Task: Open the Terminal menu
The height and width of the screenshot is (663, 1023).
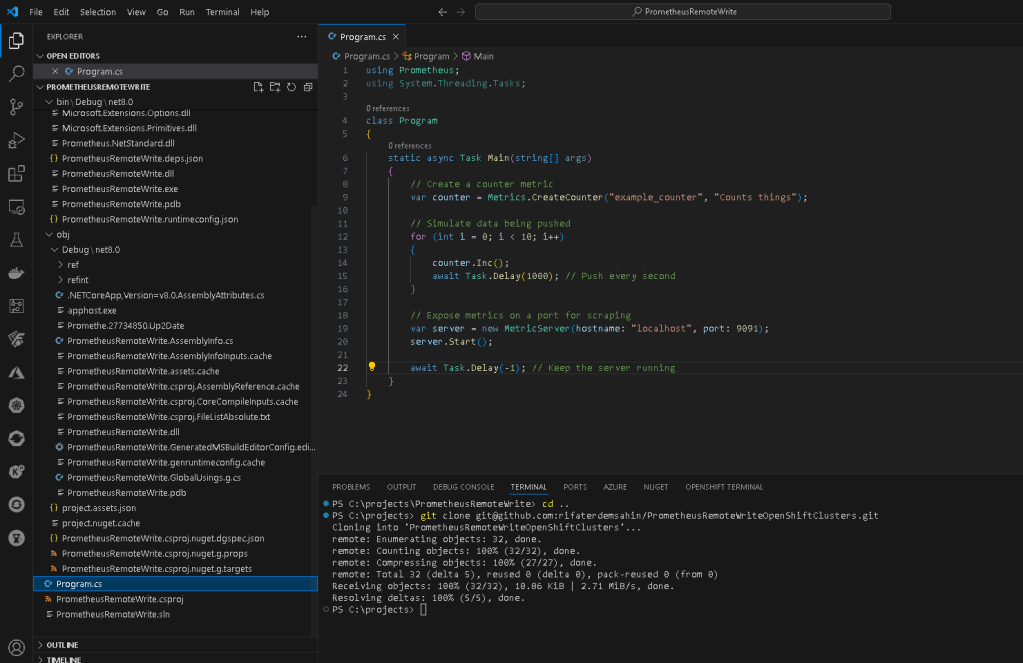Action: (222, 12)
